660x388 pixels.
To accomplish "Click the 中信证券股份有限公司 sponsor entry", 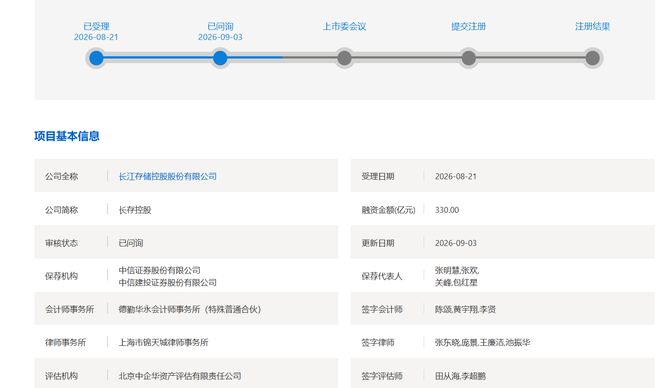I will tap(160, 270).
